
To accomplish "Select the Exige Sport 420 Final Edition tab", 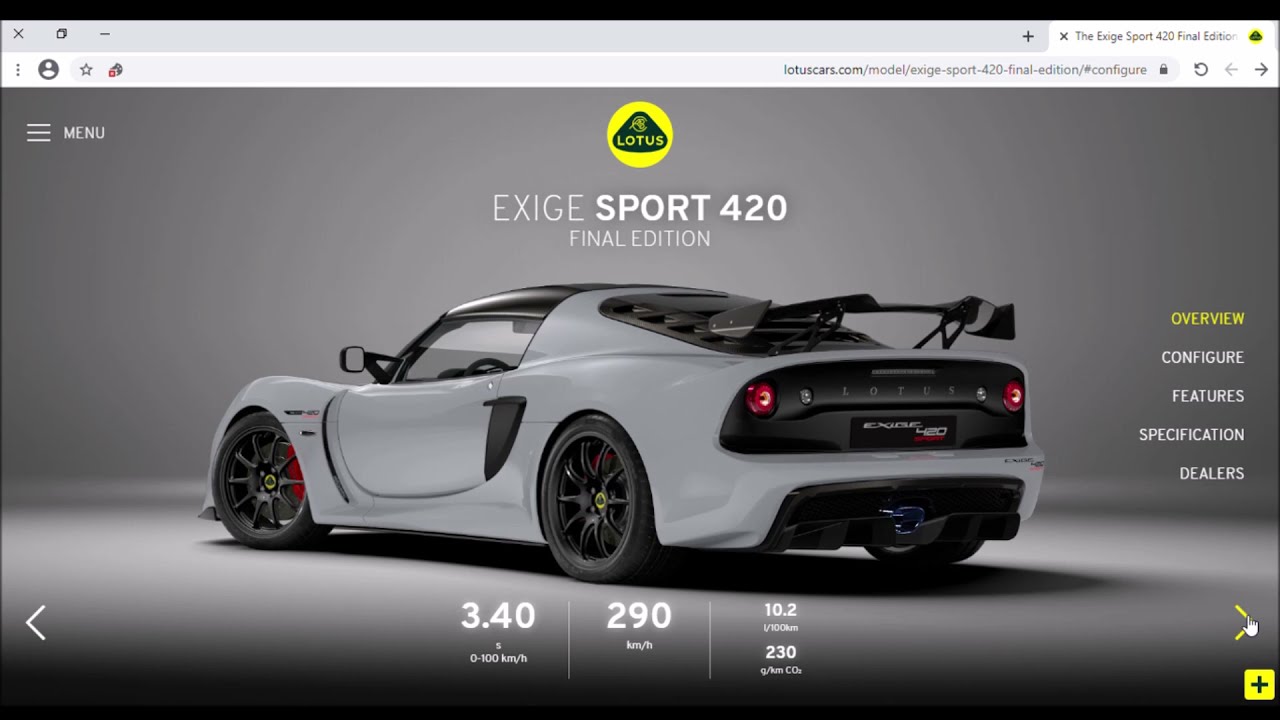I will 1164,36.
